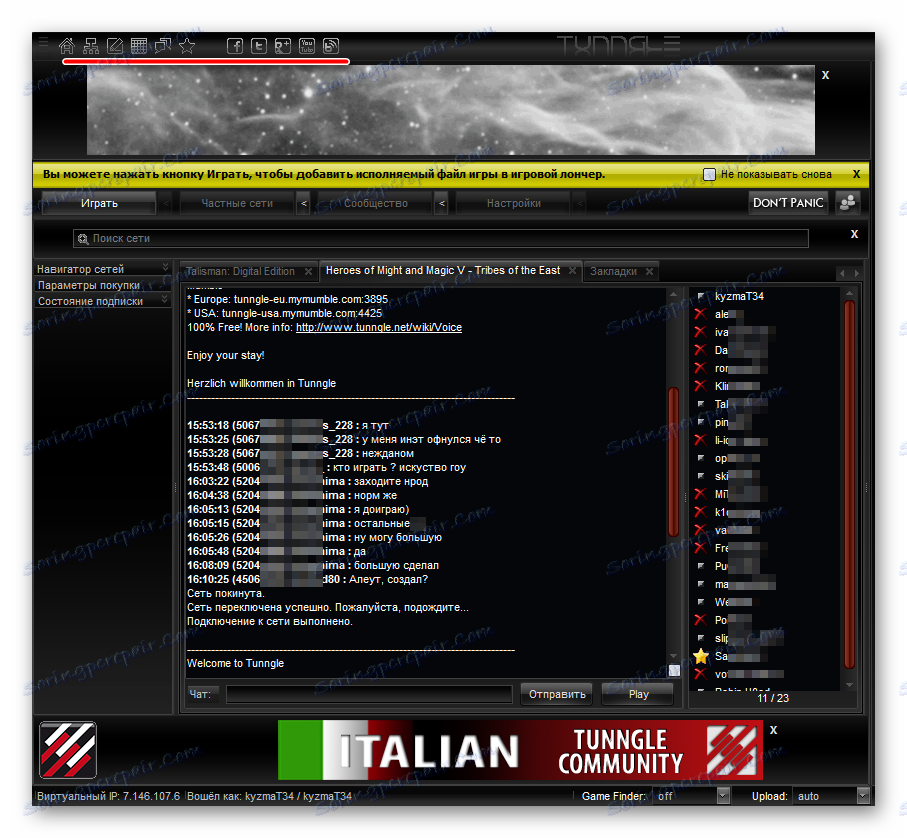Switch to the 'Играть' tab

pyautogui.click(x=99, y=204)
